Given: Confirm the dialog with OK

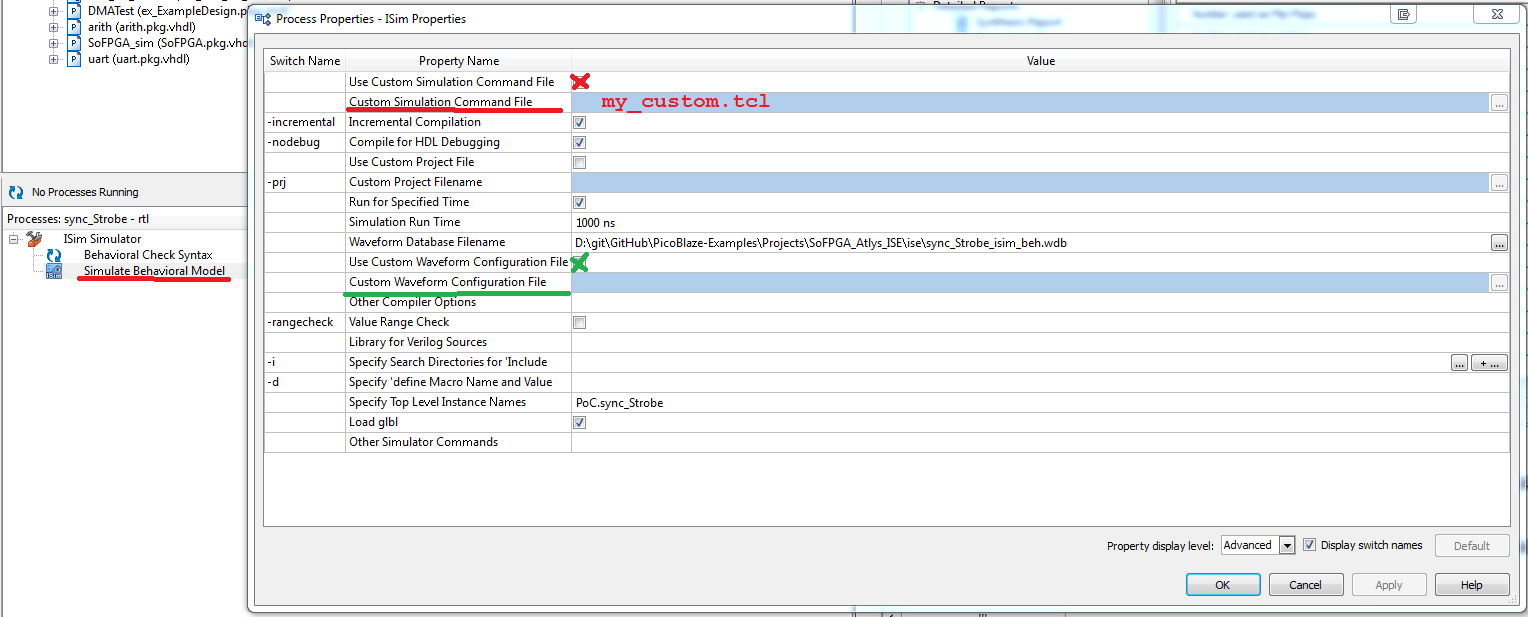Looking at the screenshot, I should coord(1223,585).
